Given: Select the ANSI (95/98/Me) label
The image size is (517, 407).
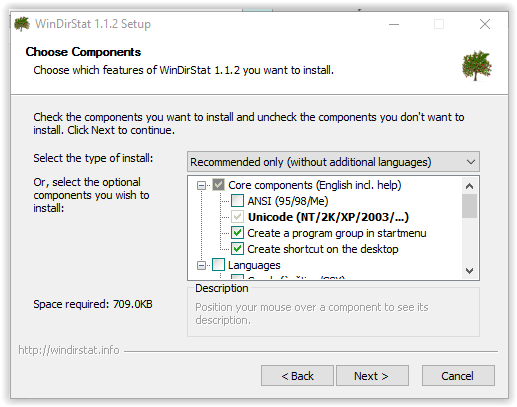Looking at the screenshot, I should (x=288, y=201).
